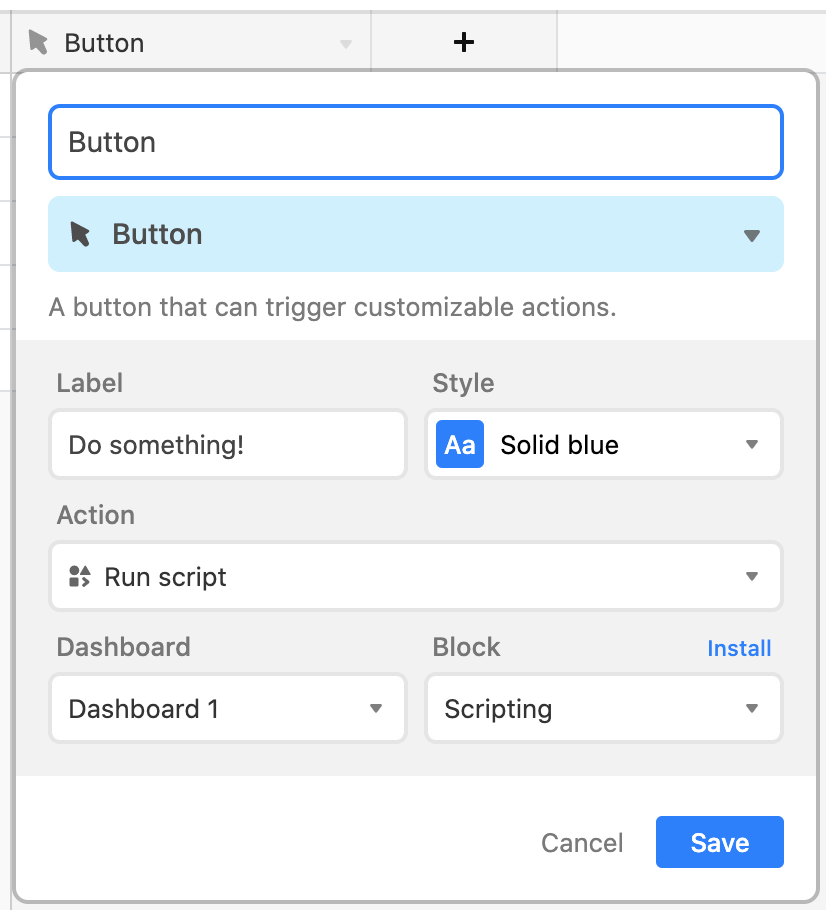Click the arrow in the Scripting dropdown
Screen dimensions: 826x910
pyautogui.click(x=752, y=709)
